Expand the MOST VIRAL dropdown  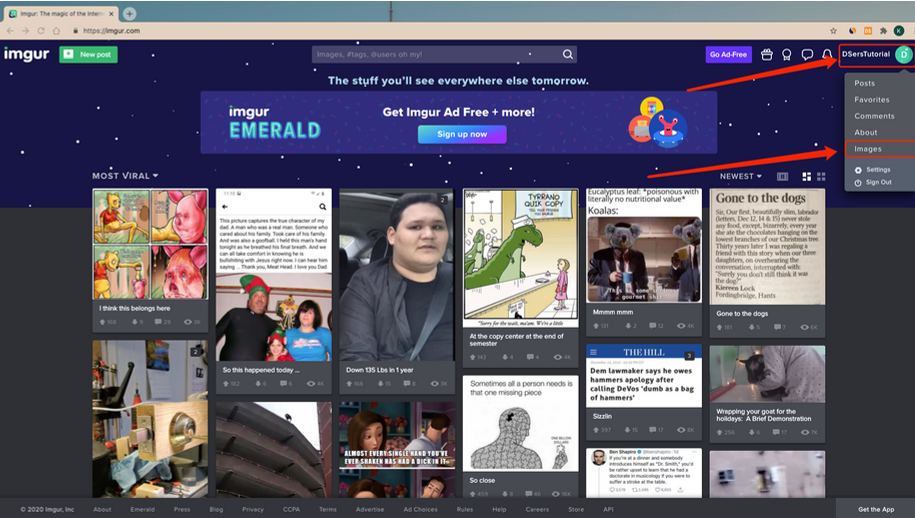(x=125, y=176)
